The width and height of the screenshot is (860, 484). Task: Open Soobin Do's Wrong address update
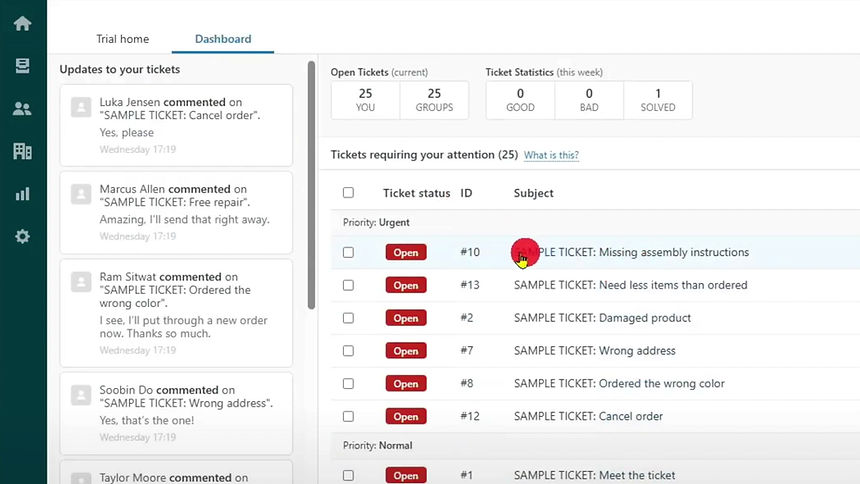(176, 413)
